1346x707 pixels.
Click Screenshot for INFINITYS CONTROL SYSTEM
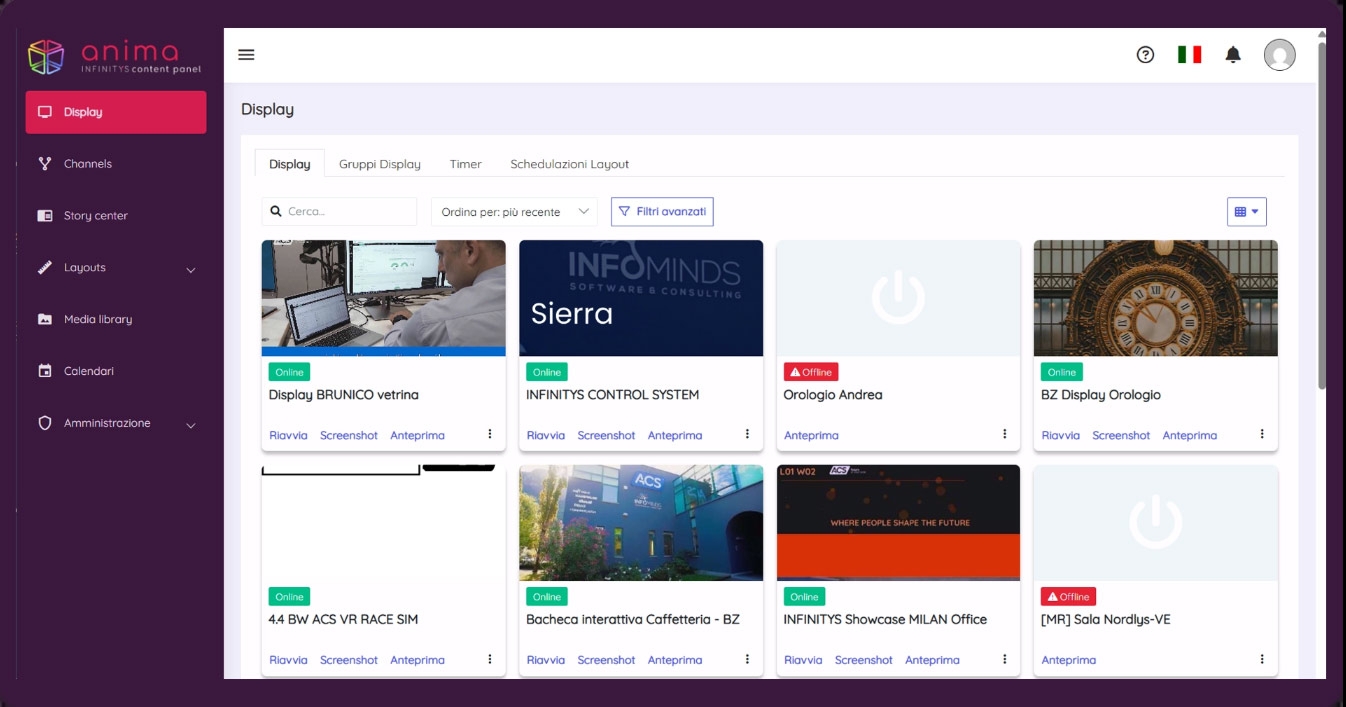pos(606,435)
